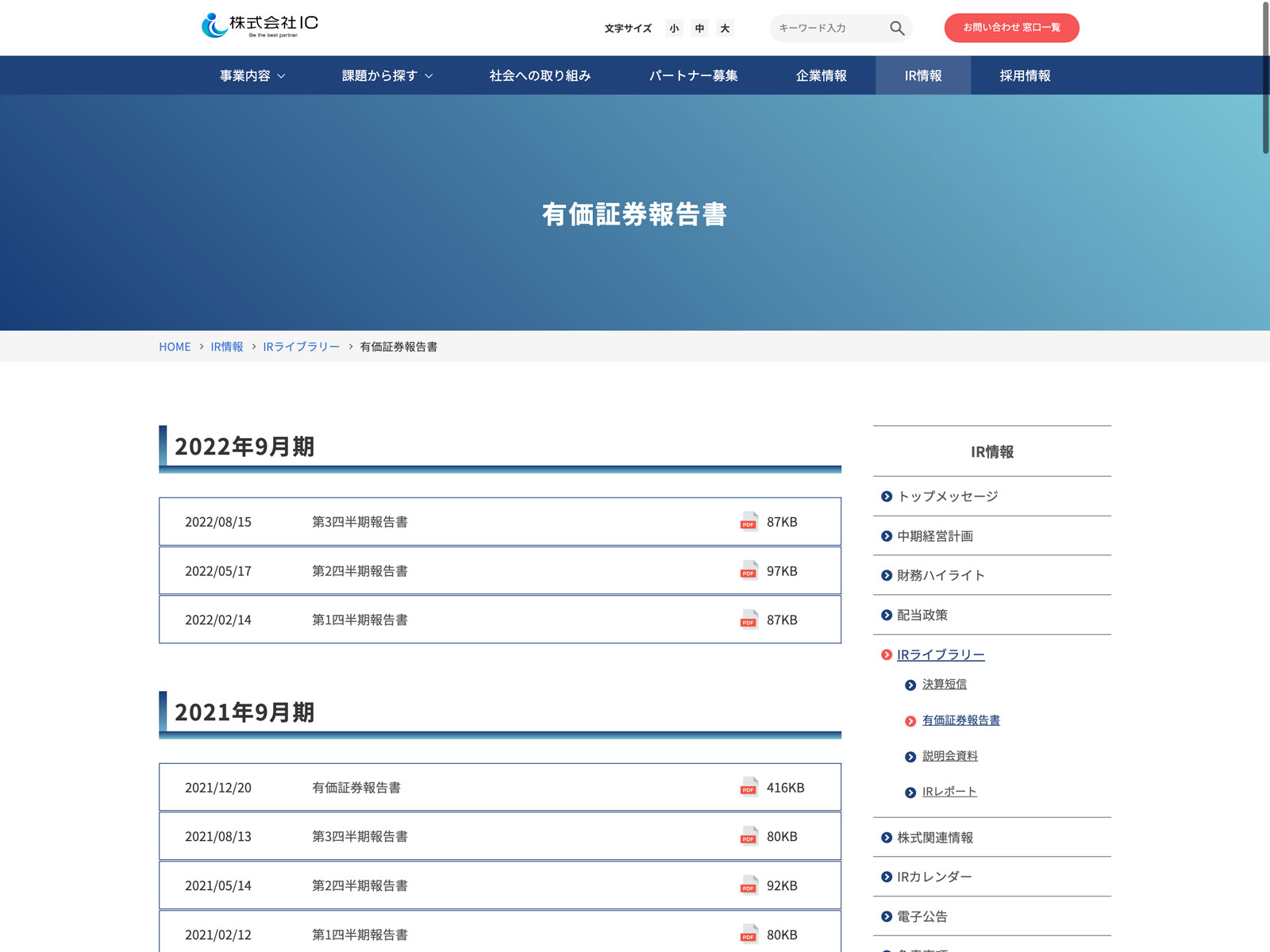
Task: Open パートナー募集 in navigation
Action: 693,75
